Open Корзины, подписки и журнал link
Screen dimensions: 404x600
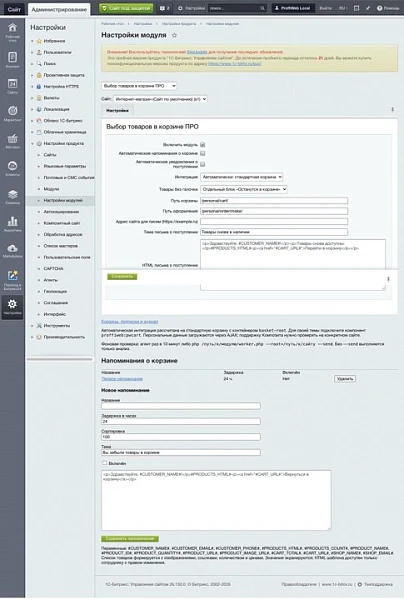point(130,322)
